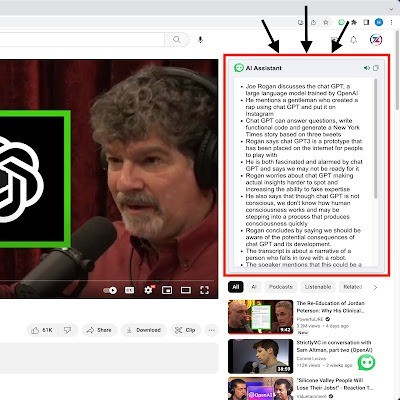
Task: Toggle autoplay switch in the video player
Action: tap(110, 290)
